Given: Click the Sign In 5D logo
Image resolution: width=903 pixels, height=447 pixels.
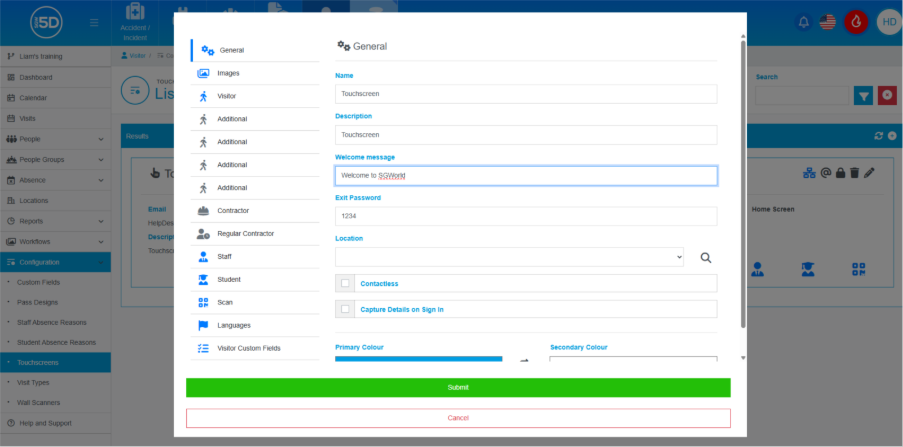Looking at the screenshot, I should [x=46, y=23].
